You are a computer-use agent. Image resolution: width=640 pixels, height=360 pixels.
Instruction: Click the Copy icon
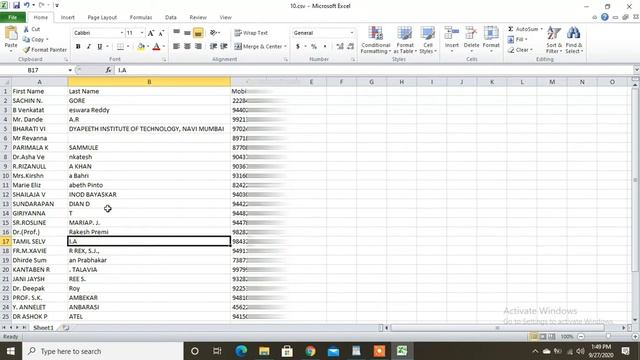(27, 40)
